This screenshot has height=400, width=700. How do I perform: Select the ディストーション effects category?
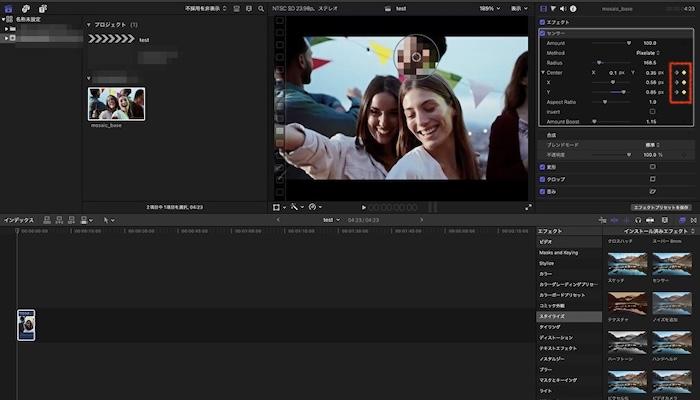coord(557,337)
